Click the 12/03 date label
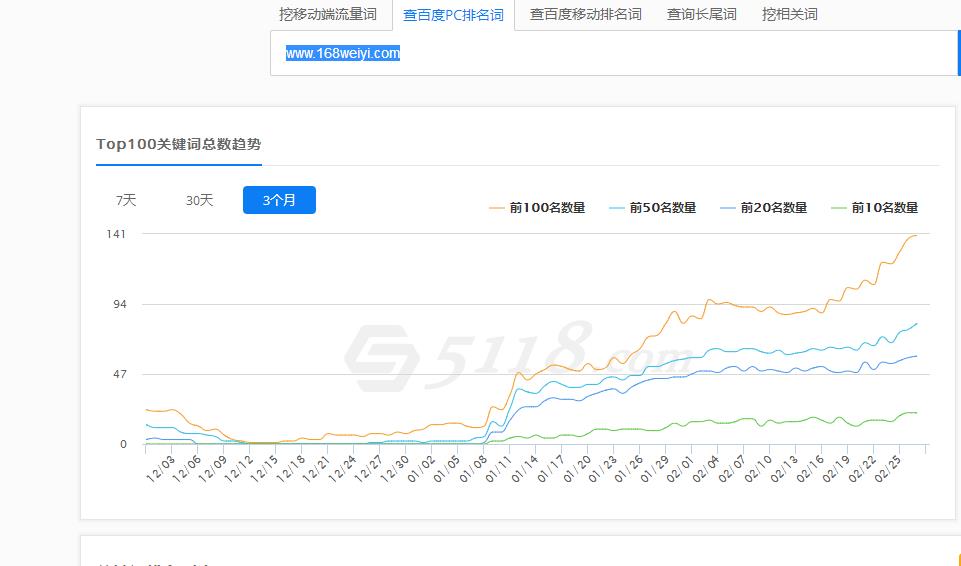961x566 pixels. (x=159, y=469)
